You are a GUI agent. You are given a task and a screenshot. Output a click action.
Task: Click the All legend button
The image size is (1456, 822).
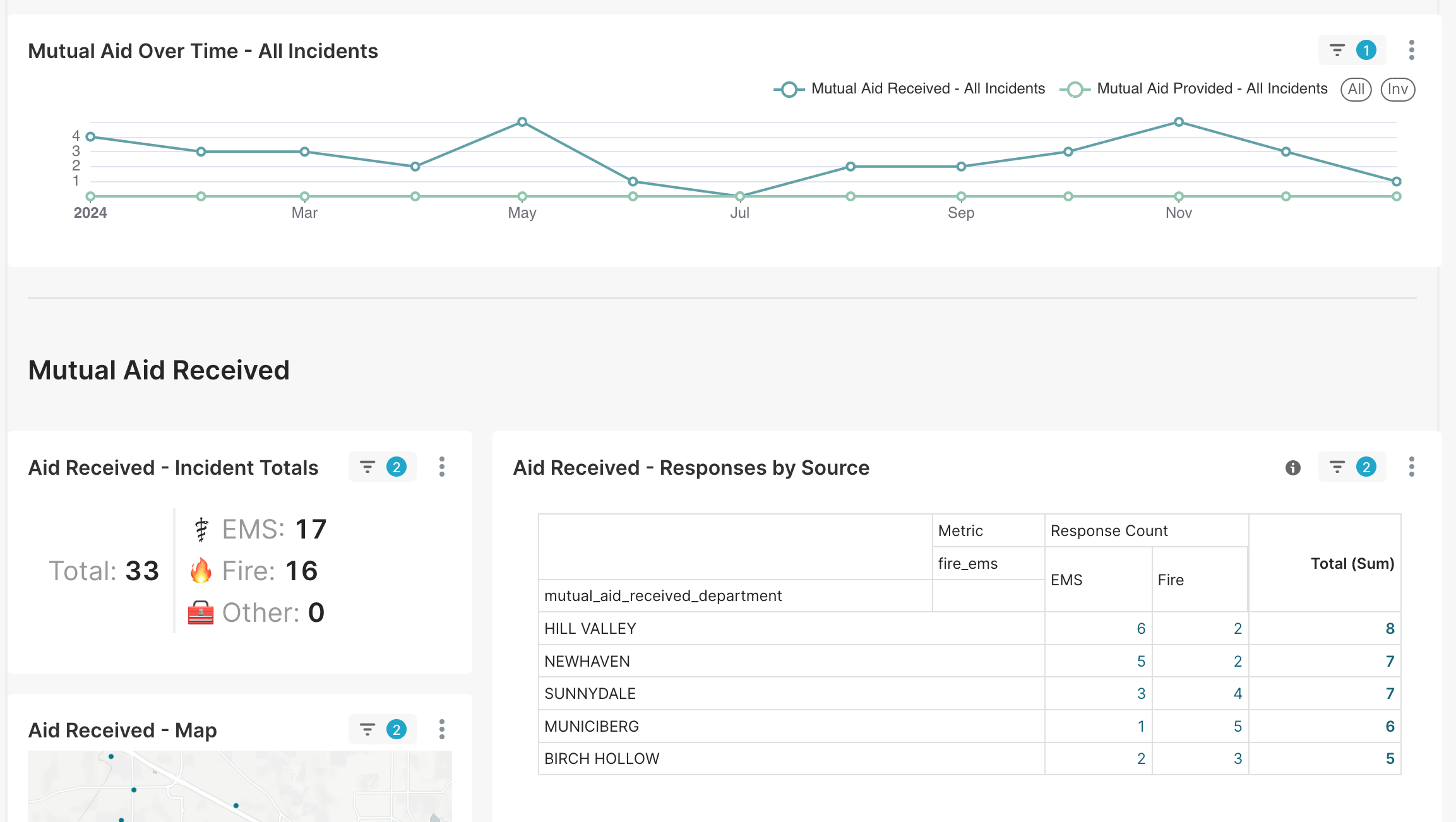pos(1356,89)
